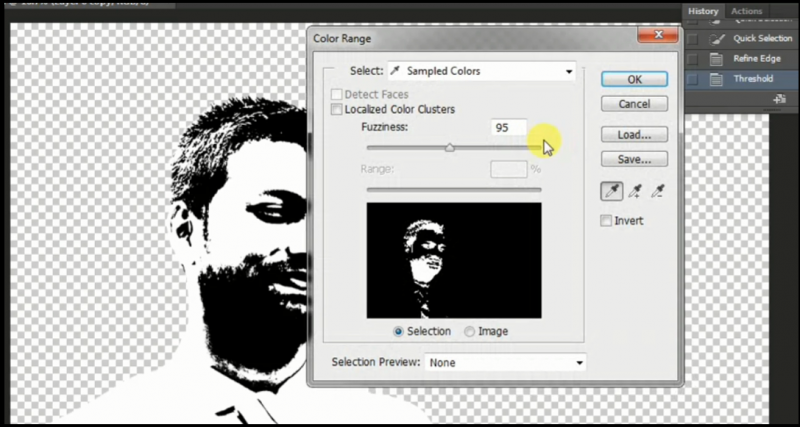800x427 pixels.
Task: Choose the Selection radio button
Action: tap(398, 332)
